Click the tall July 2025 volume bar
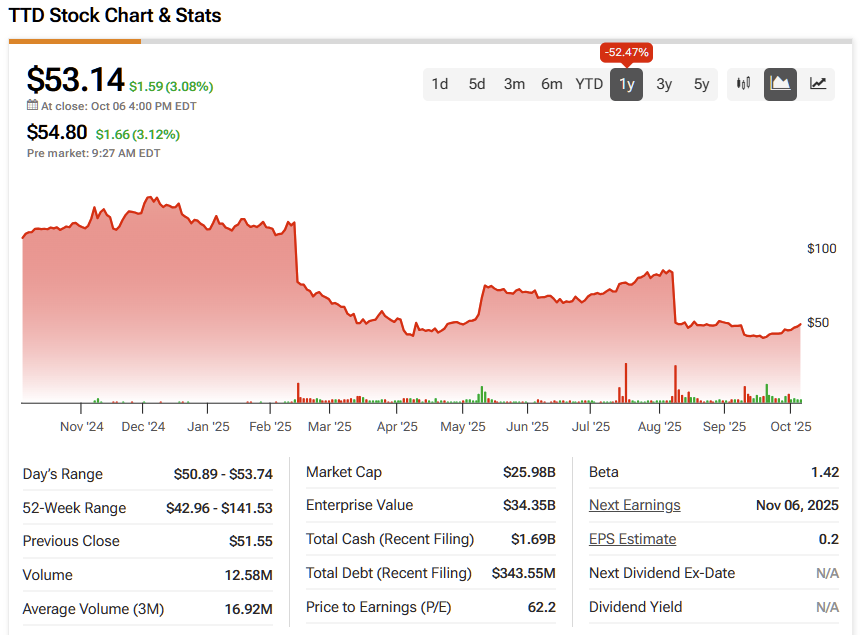This screenshot has width=861, height=635. point(626,383)
